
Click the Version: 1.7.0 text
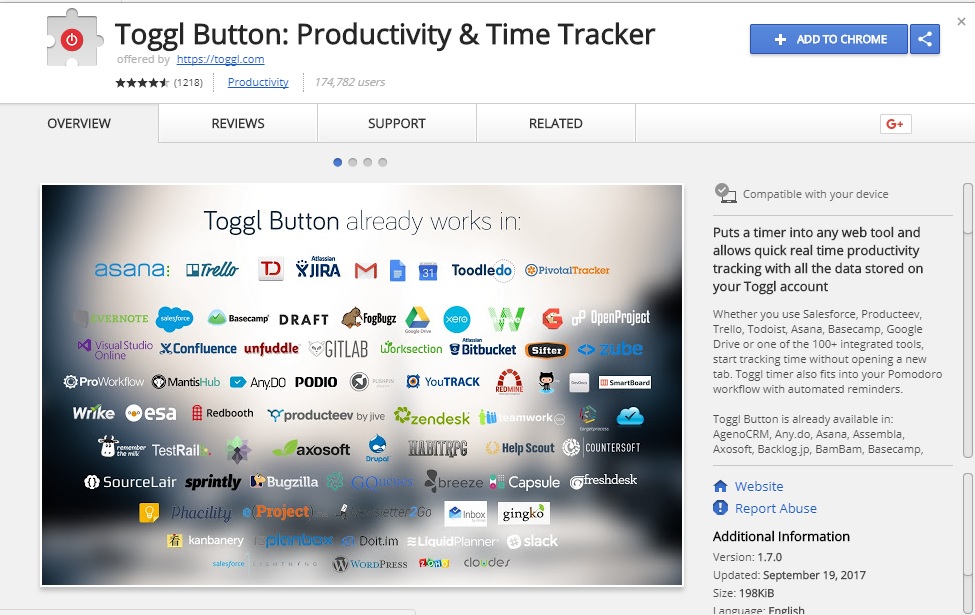[x=747, y=557]
